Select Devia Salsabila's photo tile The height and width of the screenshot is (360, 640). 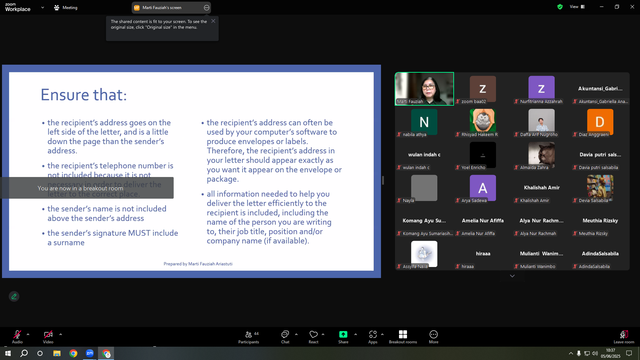600,188
